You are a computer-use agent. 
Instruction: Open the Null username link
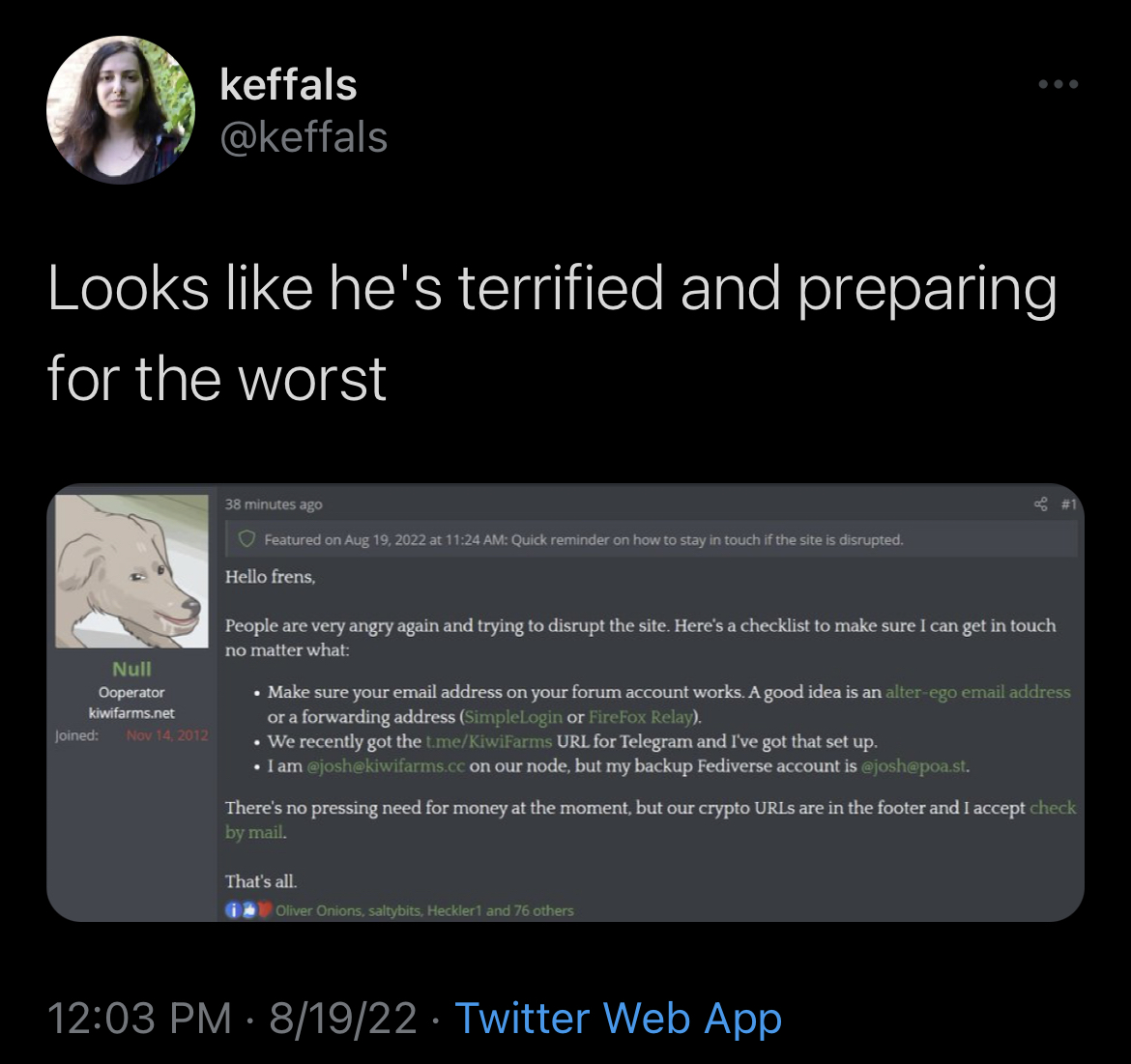click(x=132, y=669)
